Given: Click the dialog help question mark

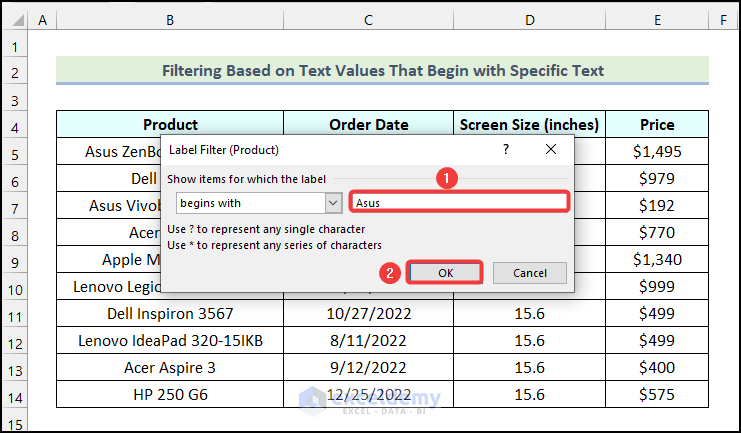Looking at the screenshot, I should point(506,149).
